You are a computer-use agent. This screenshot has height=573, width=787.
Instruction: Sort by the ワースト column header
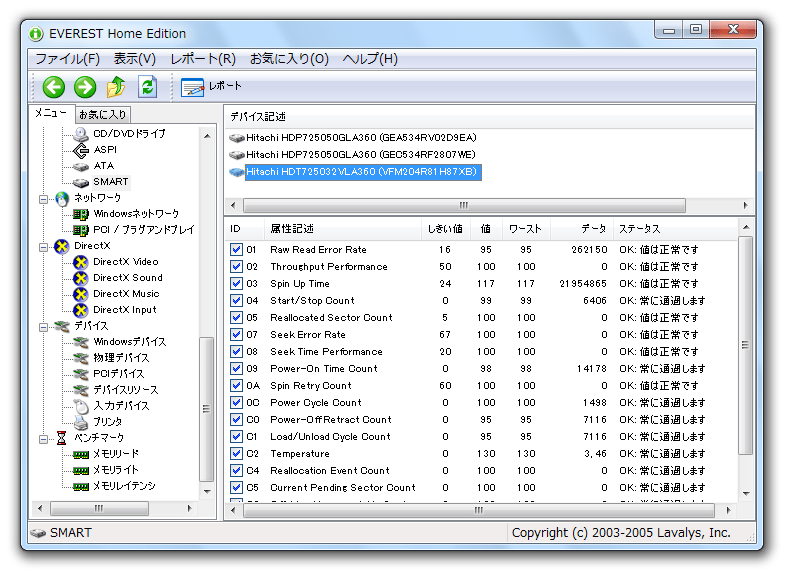[x=525, y=229]
